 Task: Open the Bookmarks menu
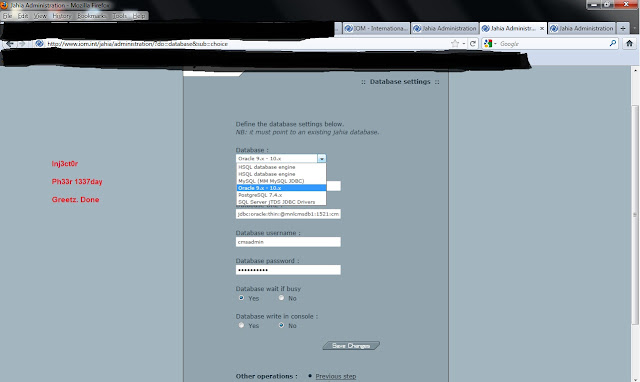pos(91,16)
